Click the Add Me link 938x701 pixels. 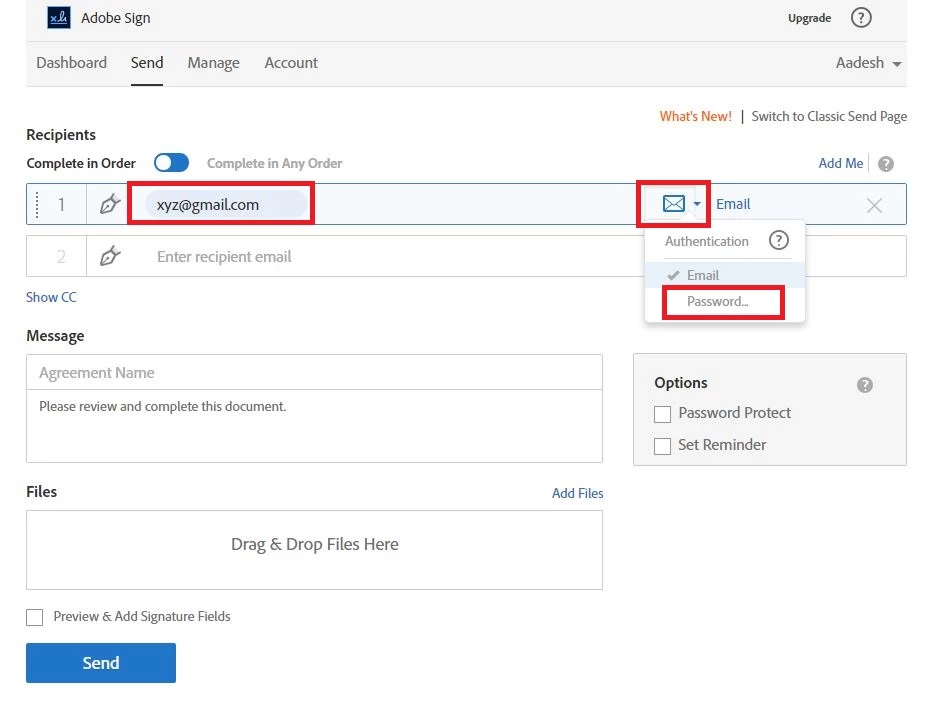tap(840, 163)
